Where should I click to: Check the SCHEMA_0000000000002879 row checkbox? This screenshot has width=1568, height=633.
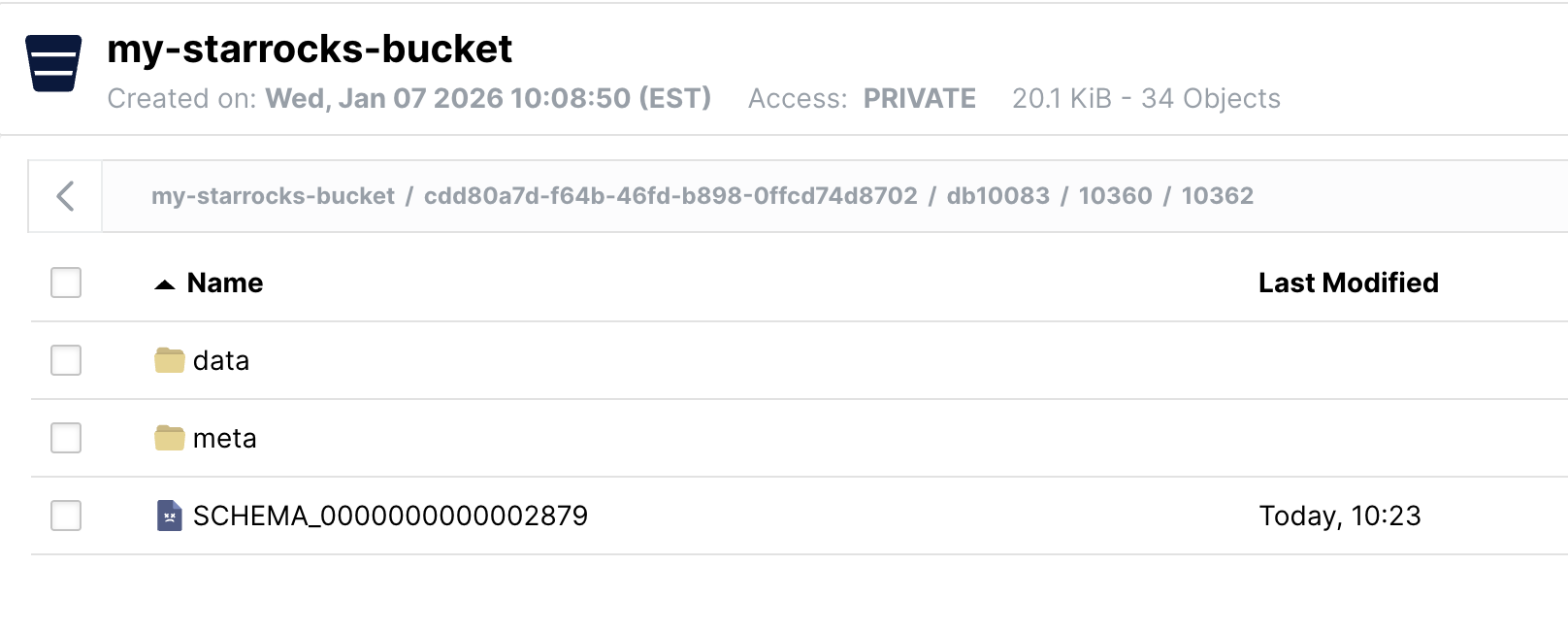[x=65, y=516]
